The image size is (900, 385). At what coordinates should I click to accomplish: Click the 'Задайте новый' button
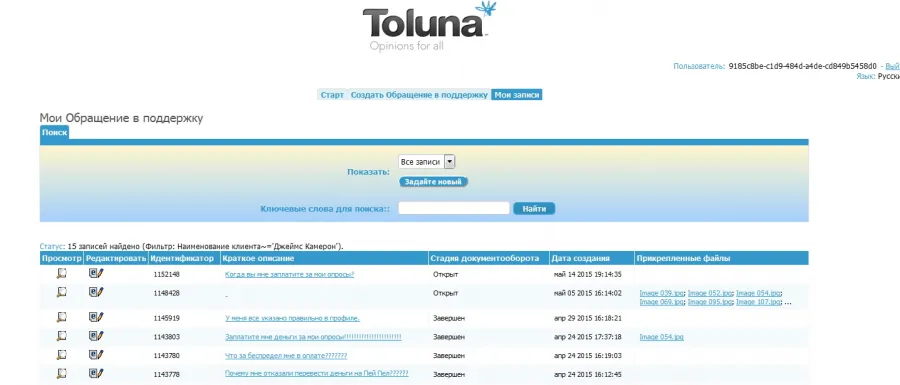433,182
